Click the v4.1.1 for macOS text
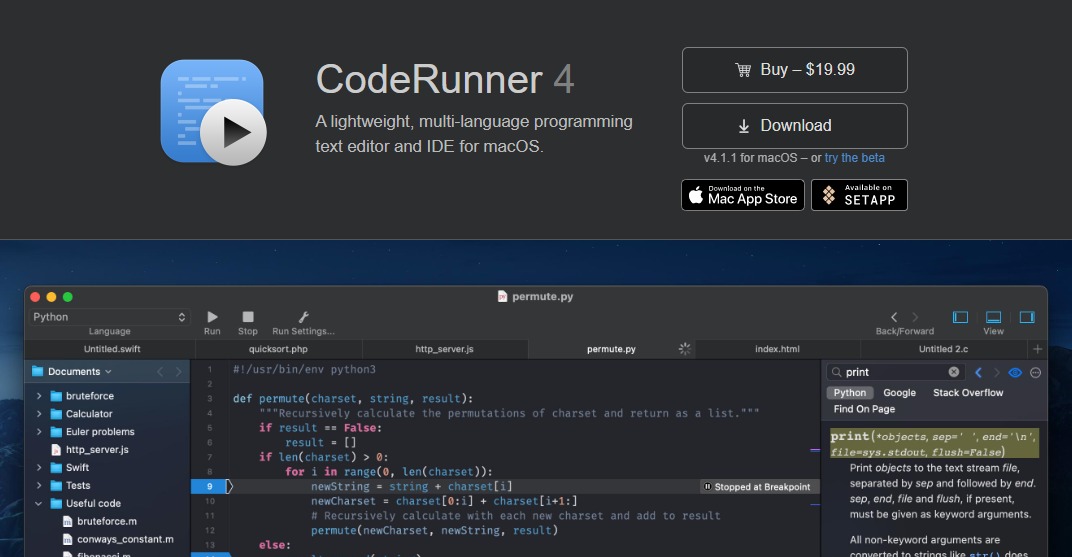The height and width of the screenshot is (557, 1072). pyautogui.click(x=751, y=158)
